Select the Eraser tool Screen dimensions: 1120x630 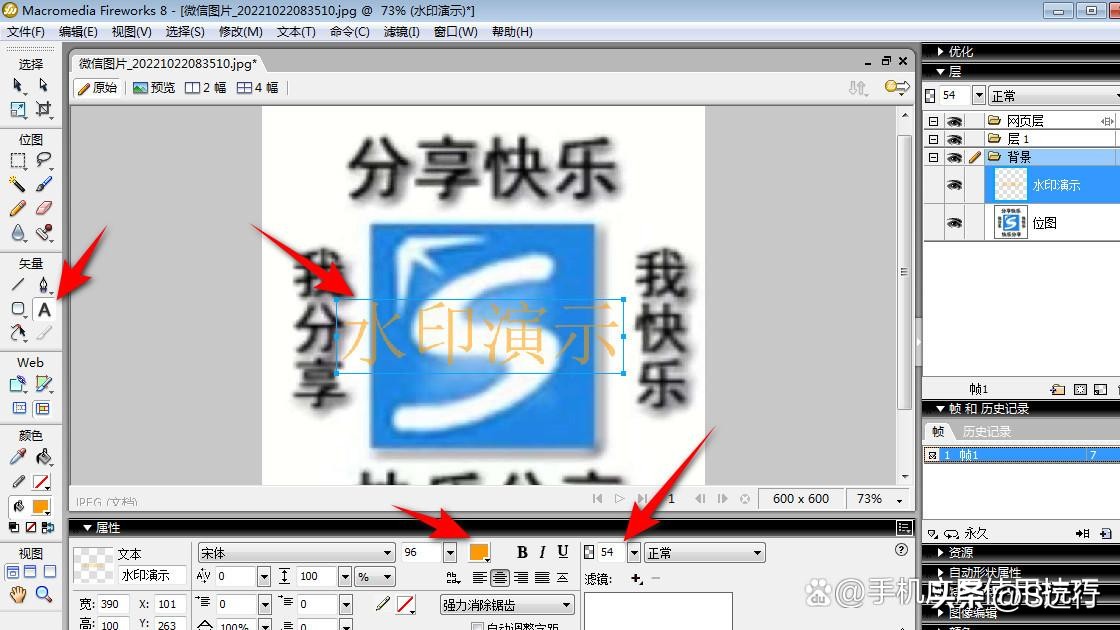tap(42, 208)
